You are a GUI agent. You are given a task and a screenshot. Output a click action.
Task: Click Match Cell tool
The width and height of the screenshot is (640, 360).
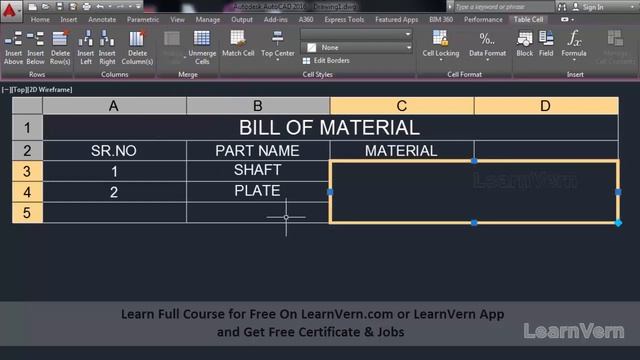pos(238,44)
